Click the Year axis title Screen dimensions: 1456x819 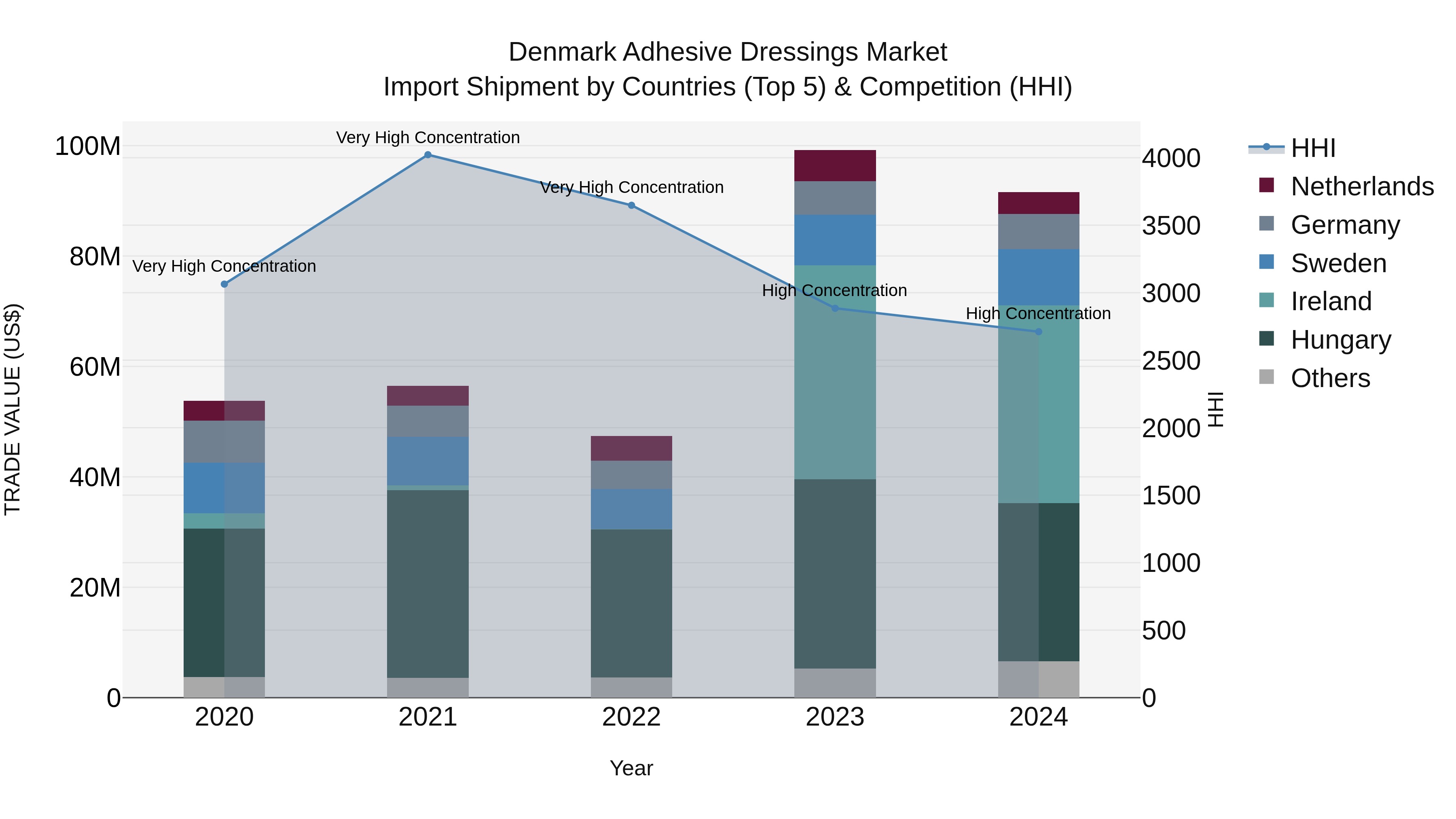631,768
